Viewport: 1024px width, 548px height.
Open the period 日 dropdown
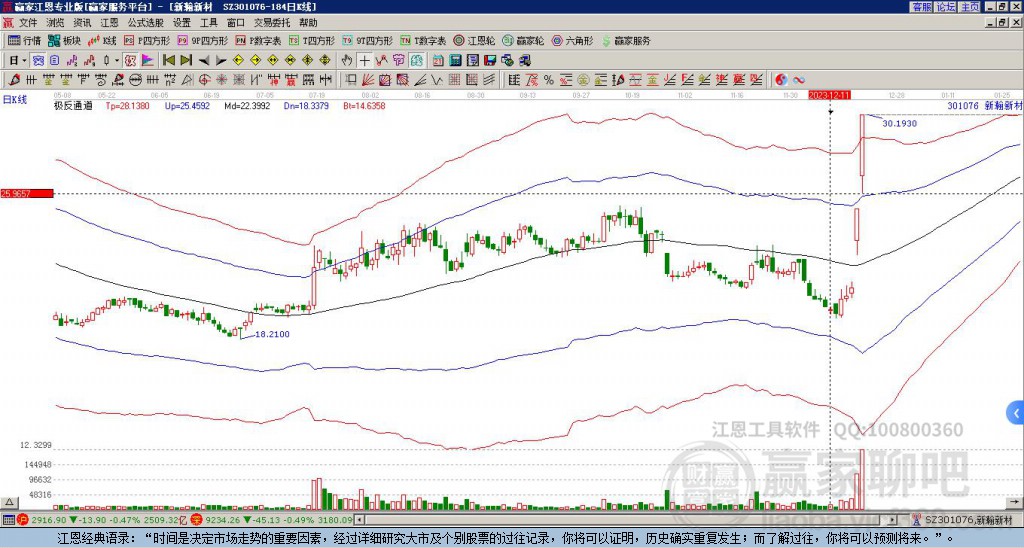pyautogui.click(x=18, y=61)
